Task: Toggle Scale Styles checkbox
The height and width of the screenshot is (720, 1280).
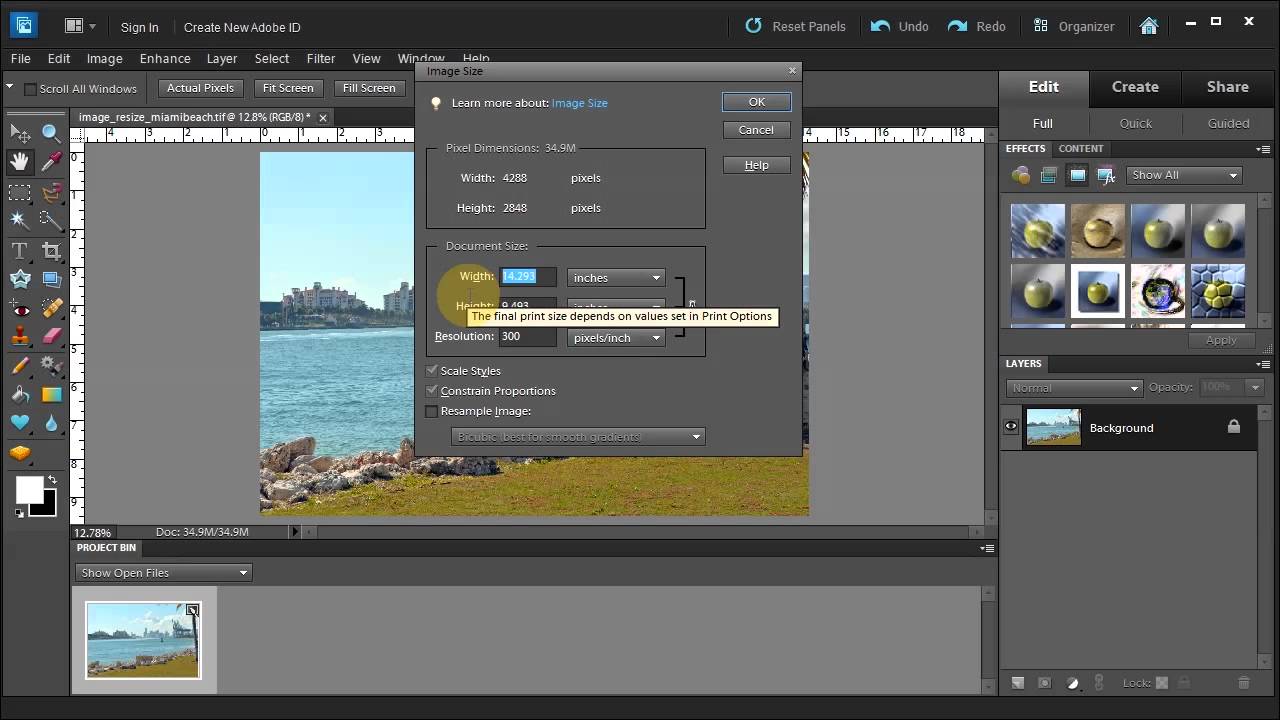Action: [432, 371]
